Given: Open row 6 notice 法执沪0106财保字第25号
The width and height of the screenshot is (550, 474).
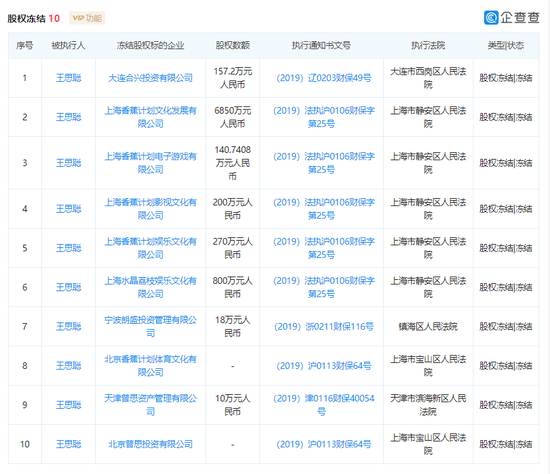Looking at the screenshot, I should tap(323, 288).
